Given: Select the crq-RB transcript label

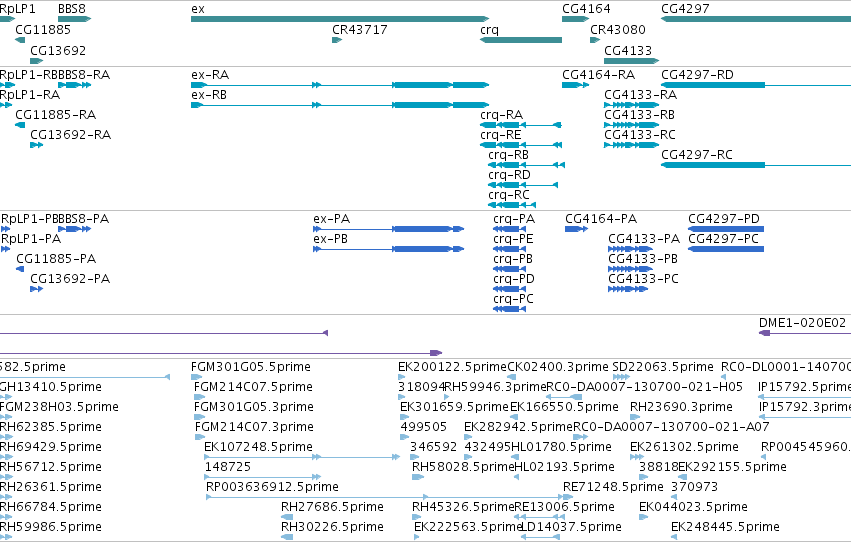Looking at the screenshot, I should [x=509, y=155].
